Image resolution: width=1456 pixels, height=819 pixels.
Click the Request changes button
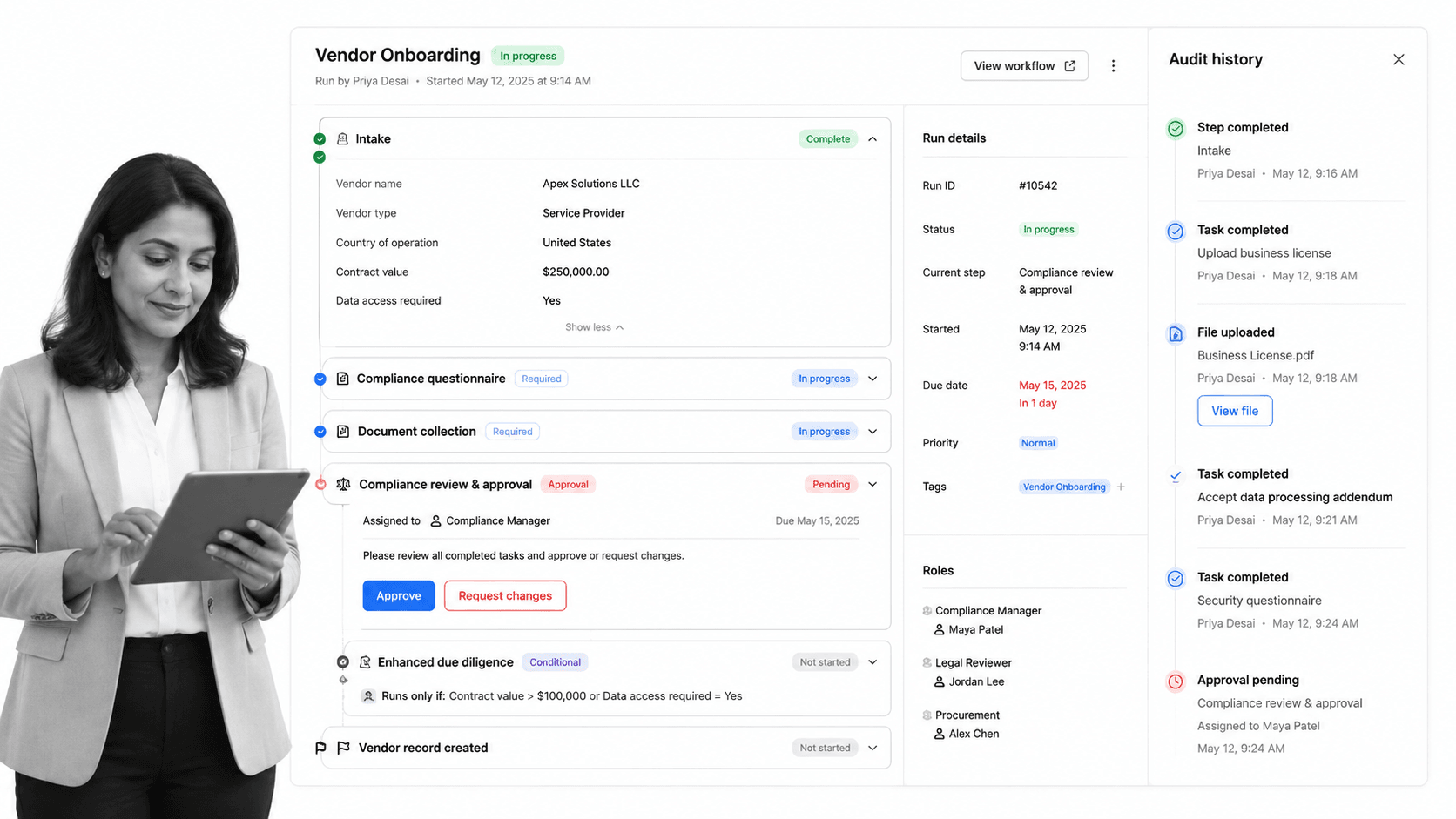(505, 596)
